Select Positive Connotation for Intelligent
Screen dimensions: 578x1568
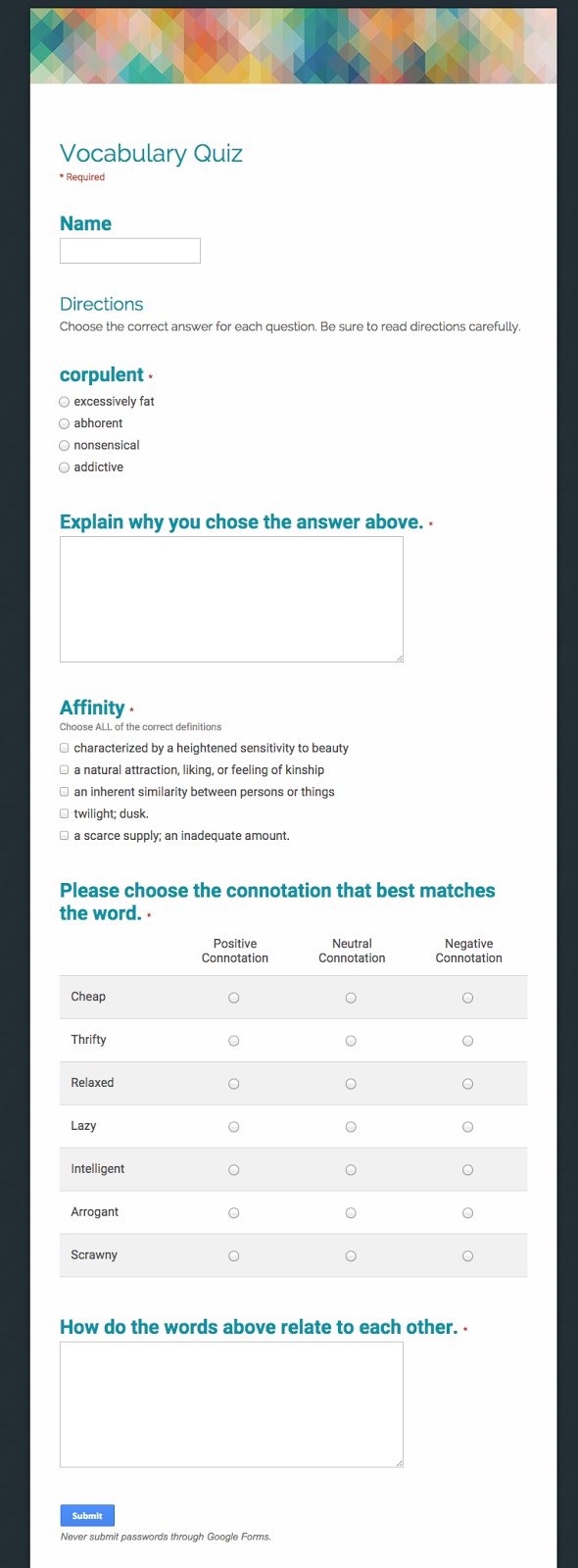tap(233, 1169)
